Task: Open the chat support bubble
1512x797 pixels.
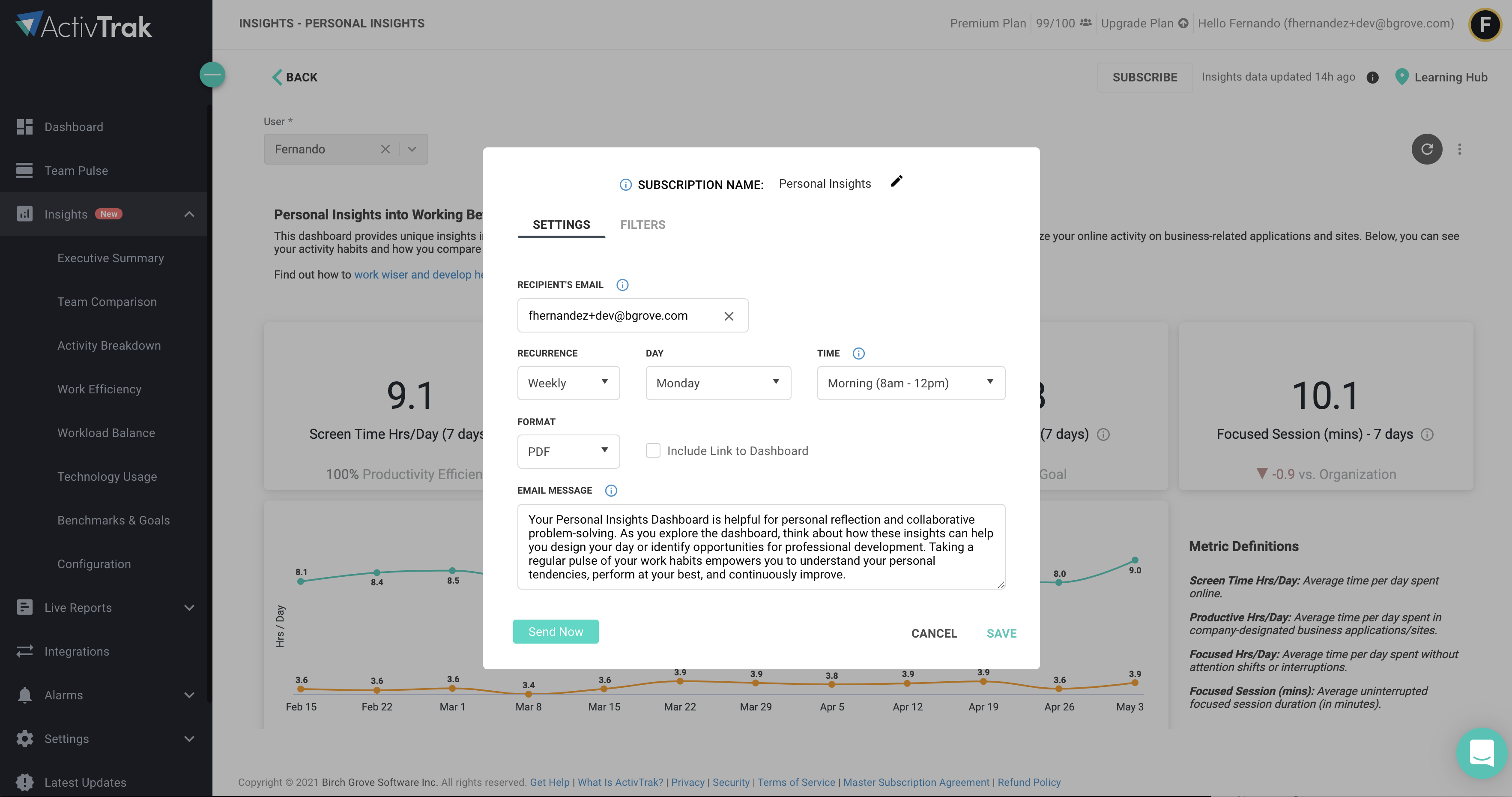Action: [x=1482, y=754]
